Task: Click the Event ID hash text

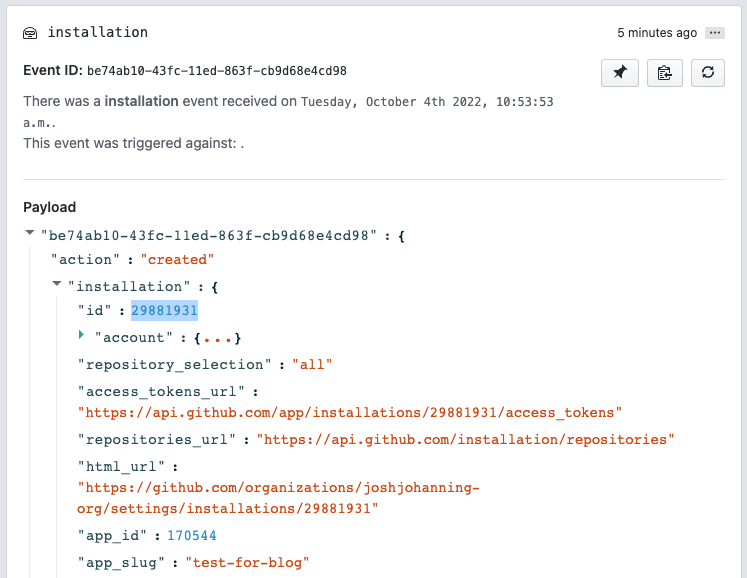Action: 217,71
